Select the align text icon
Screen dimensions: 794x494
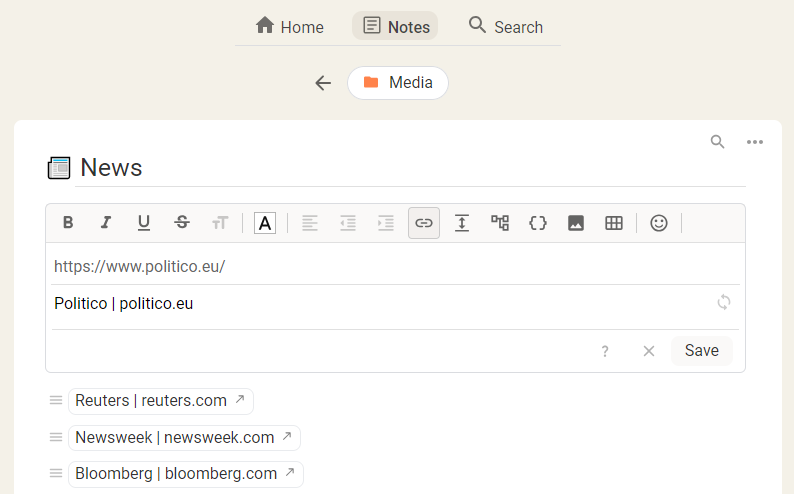310,223
